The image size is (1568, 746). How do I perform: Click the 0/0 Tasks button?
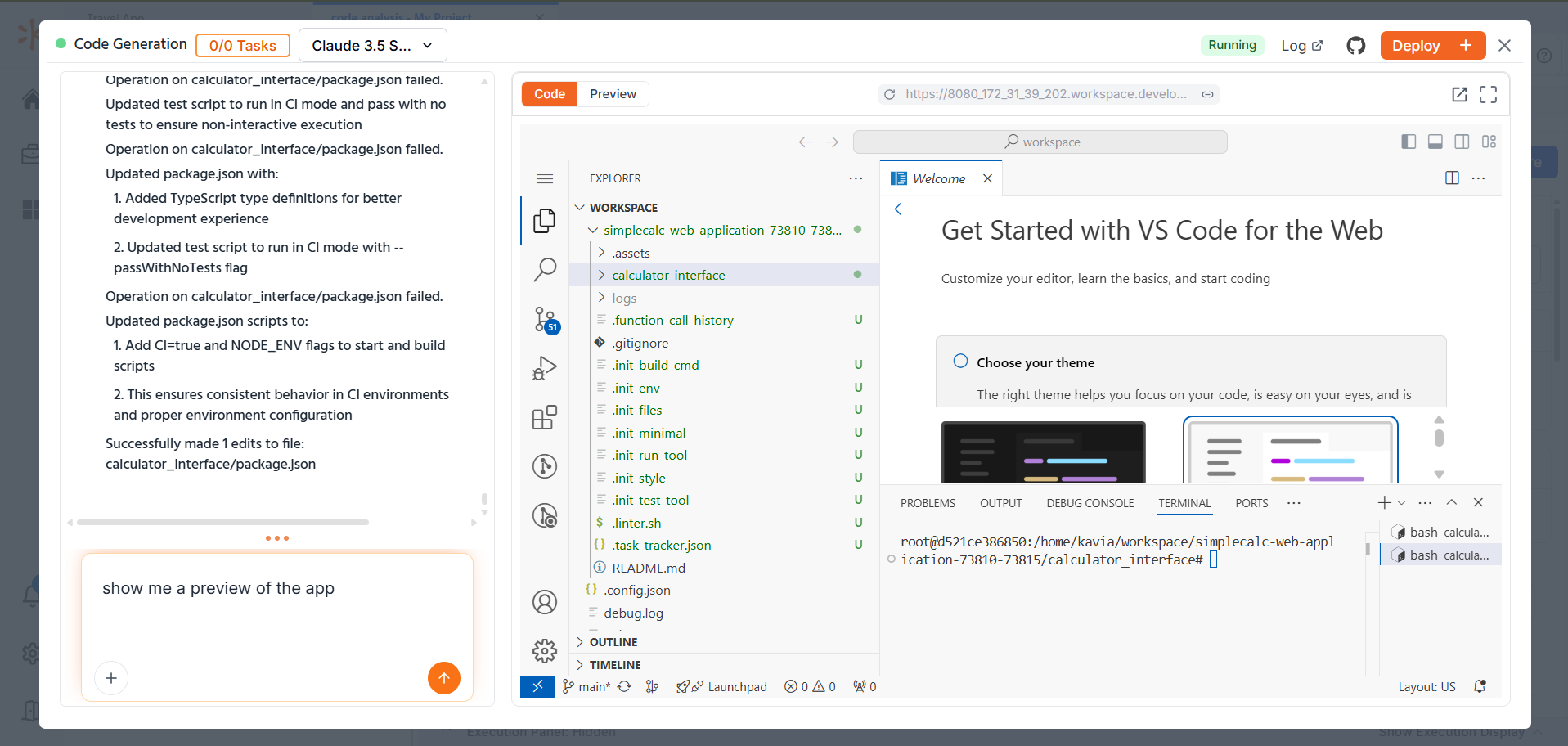[243, 45]
